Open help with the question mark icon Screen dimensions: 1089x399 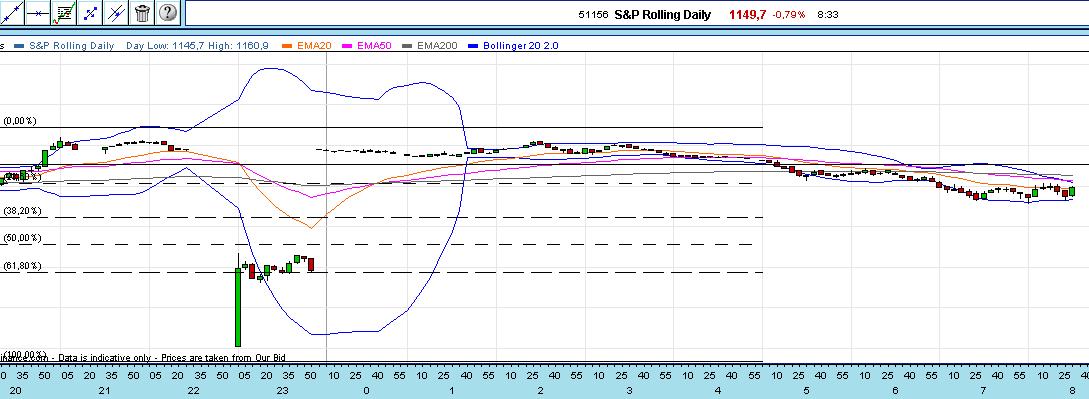pyautogui.click(x=167, y=12)
